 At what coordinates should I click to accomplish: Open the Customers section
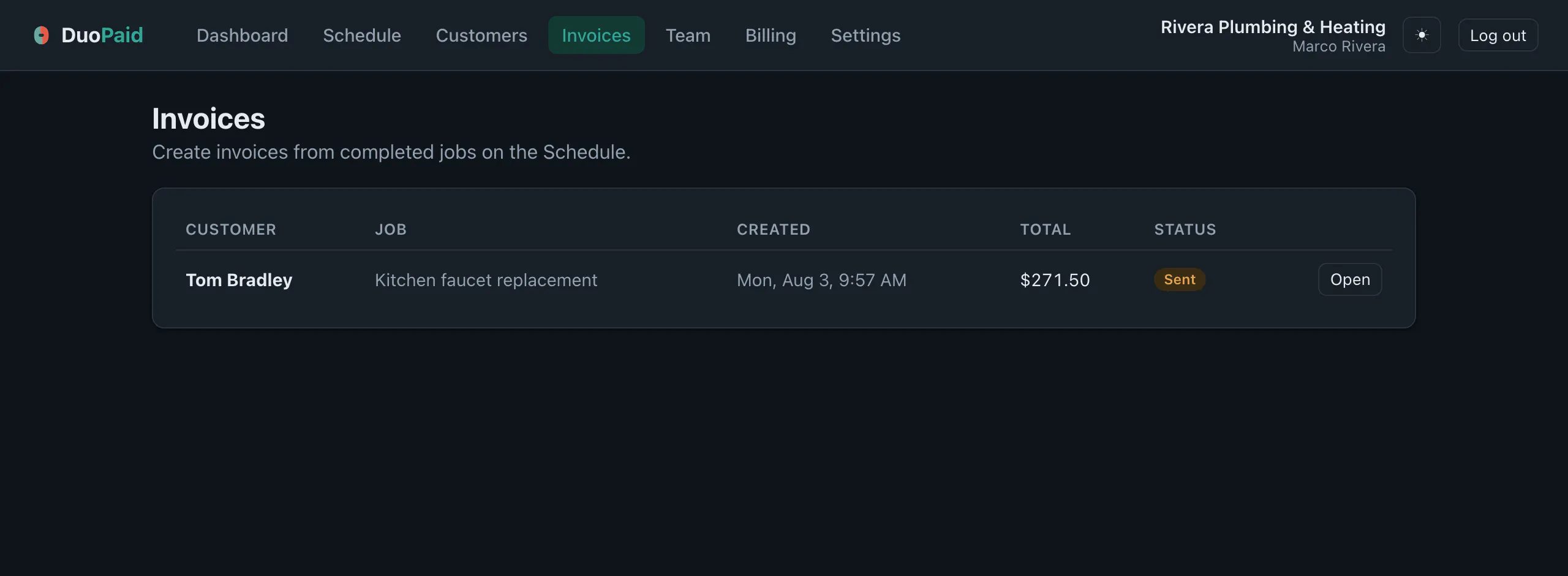pos(481,35)
